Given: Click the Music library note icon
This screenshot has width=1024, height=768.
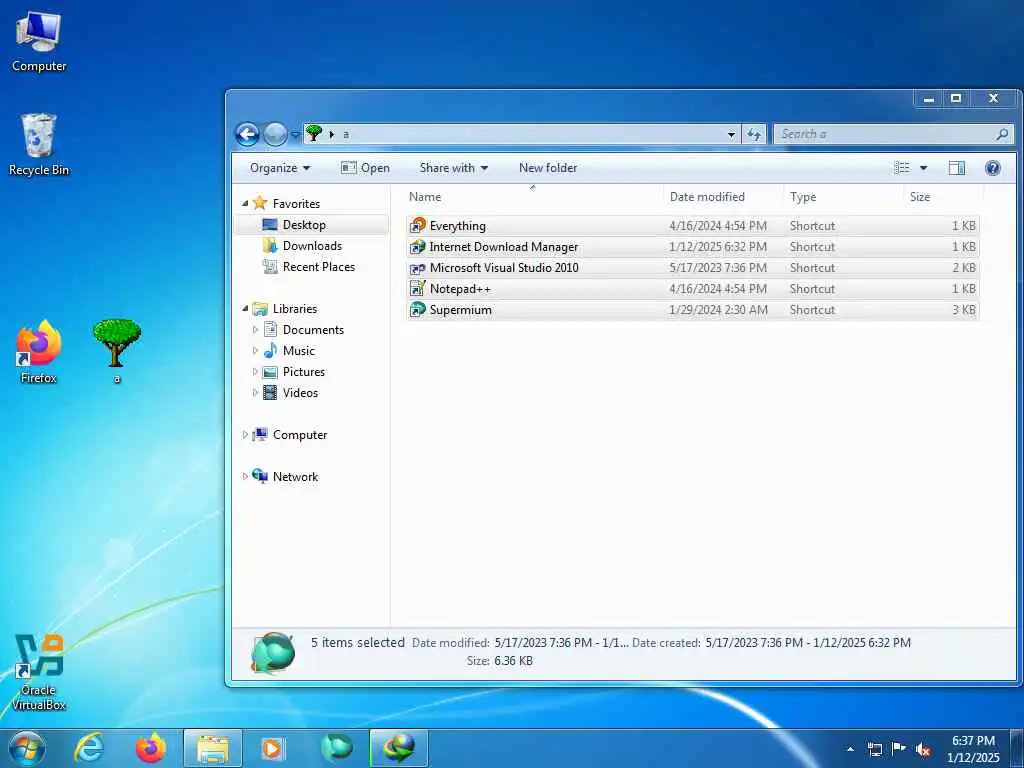Looking at the screenshot, I should 270,351.
